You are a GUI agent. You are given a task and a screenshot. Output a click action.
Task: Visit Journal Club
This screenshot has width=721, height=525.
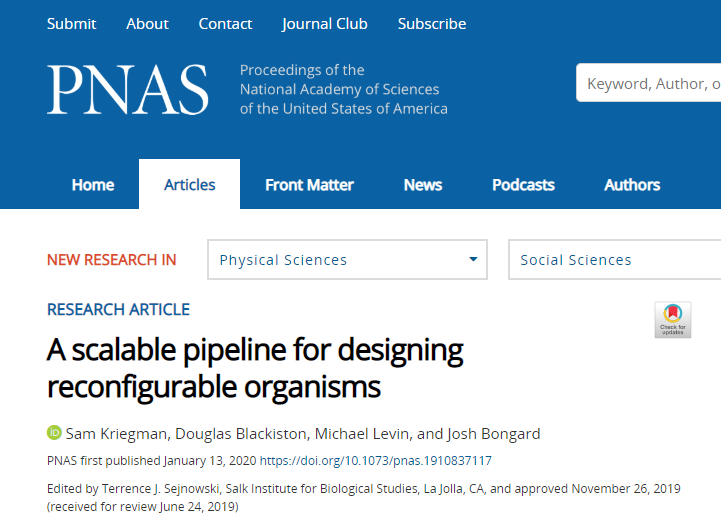coord(325,23)
